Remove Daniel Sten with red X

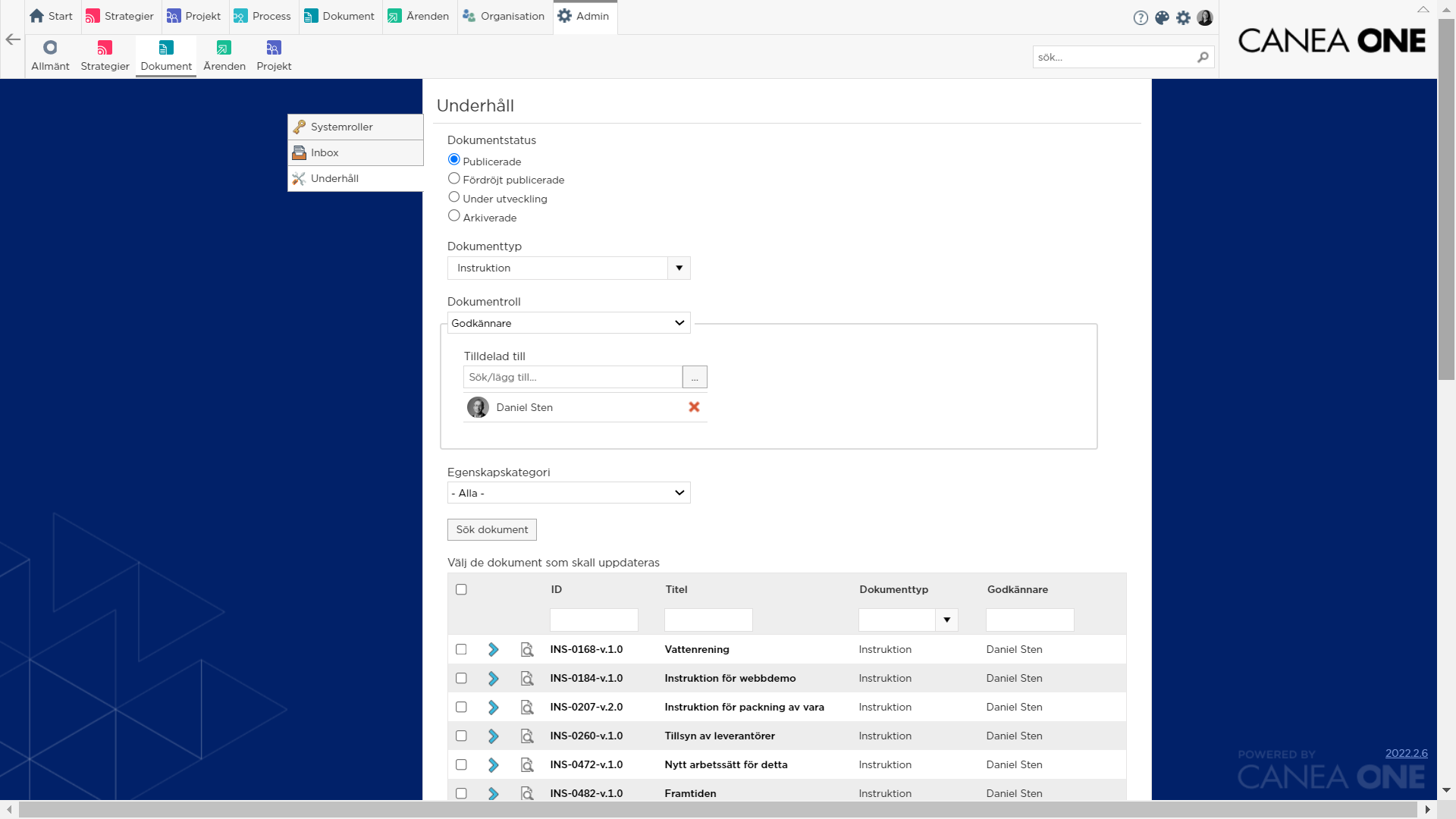[x=694, y=407]
